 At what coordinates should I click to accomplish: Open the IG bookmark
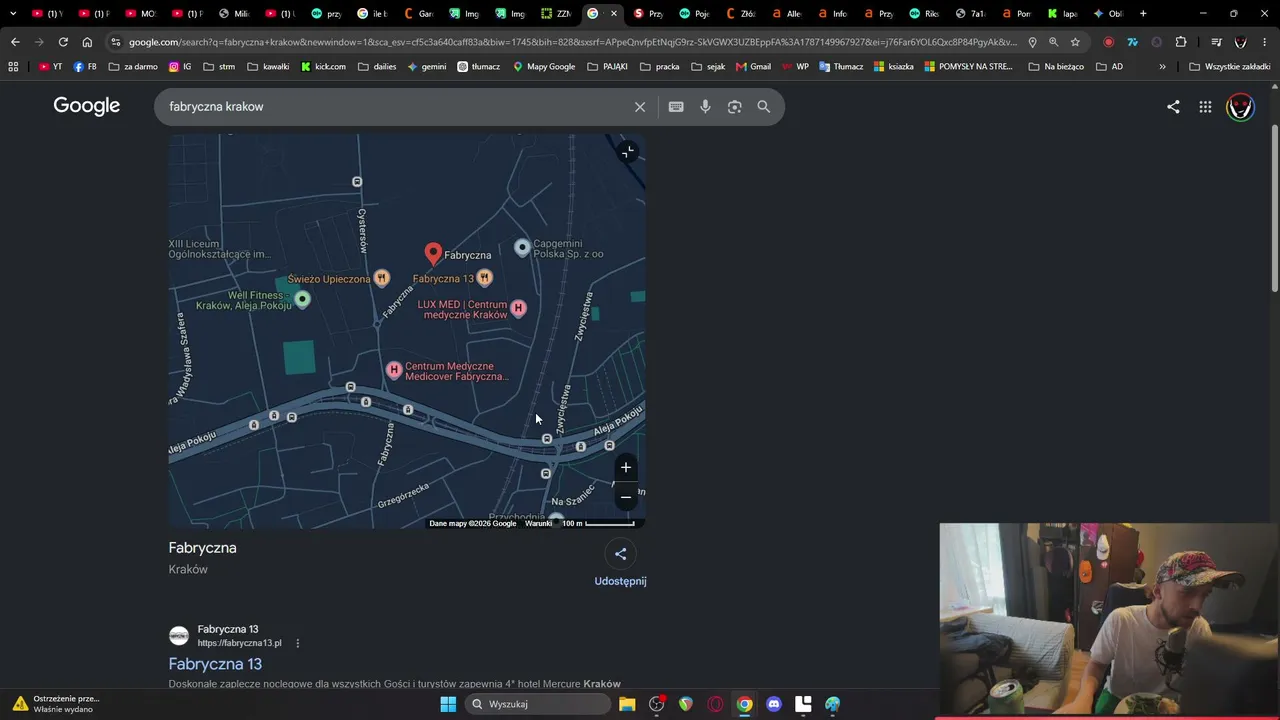click(x=180, y=67)
